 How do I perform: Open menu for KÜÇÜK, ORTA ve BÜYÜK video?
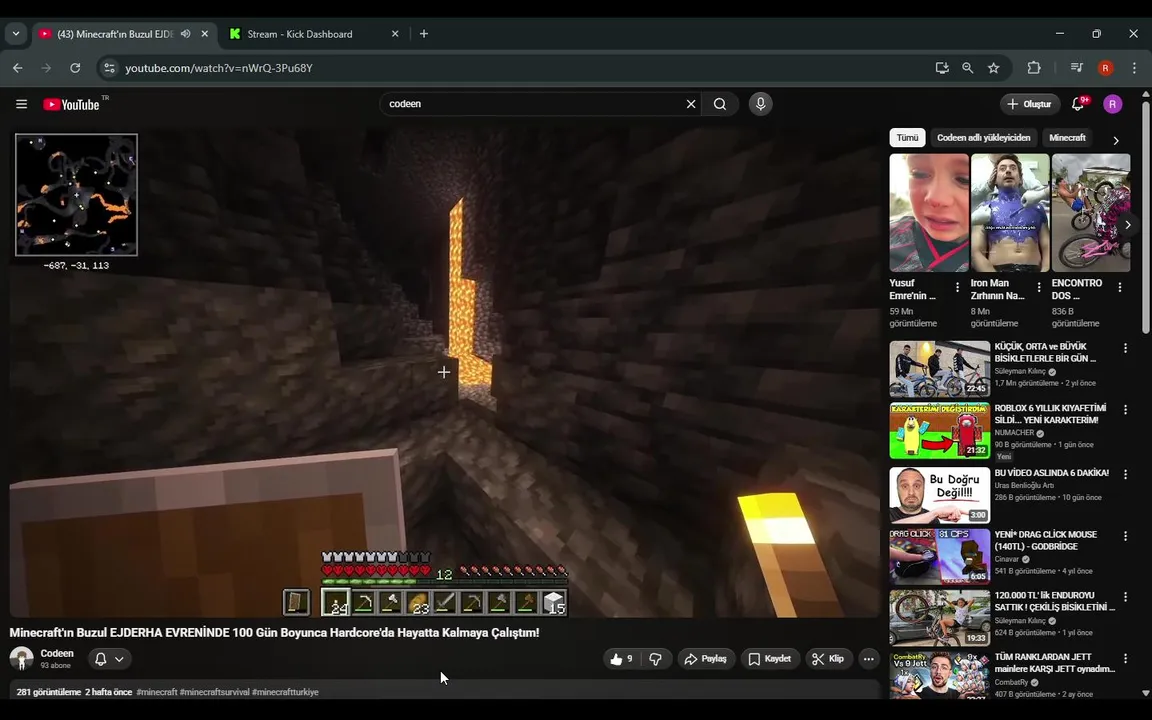[x=1125, y=348]
